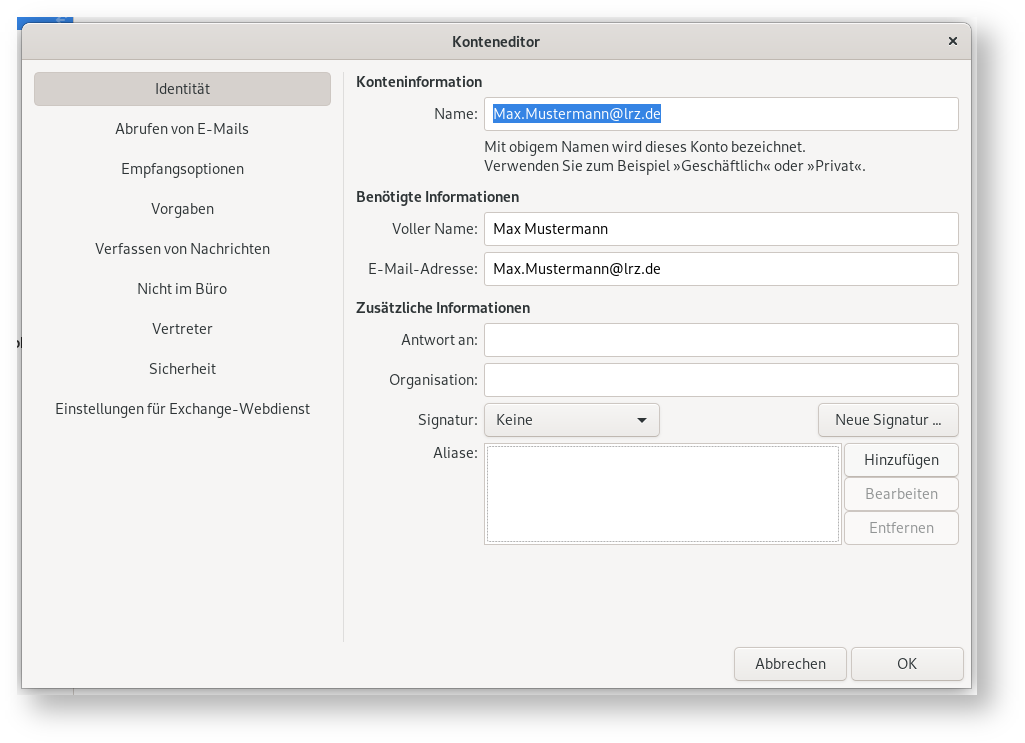Close the Konteneditor dialog window

[952, 41]
